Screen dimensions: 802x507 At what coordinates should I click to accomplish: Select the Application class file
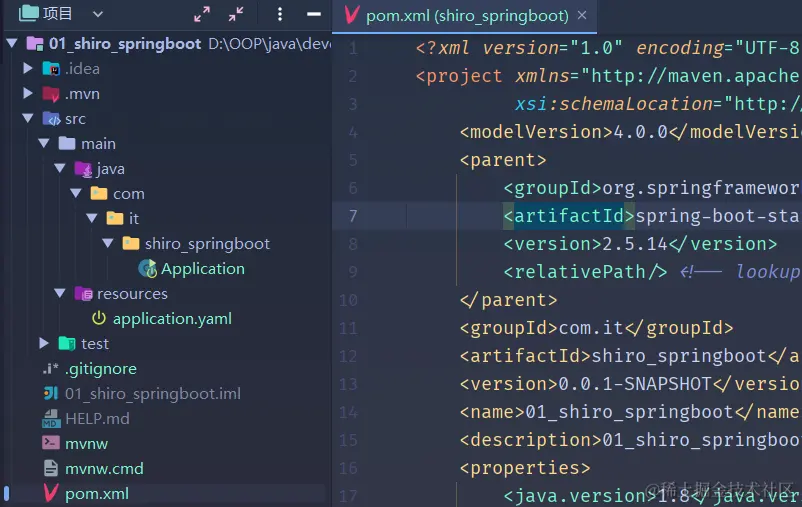click(x=203, y=269)
